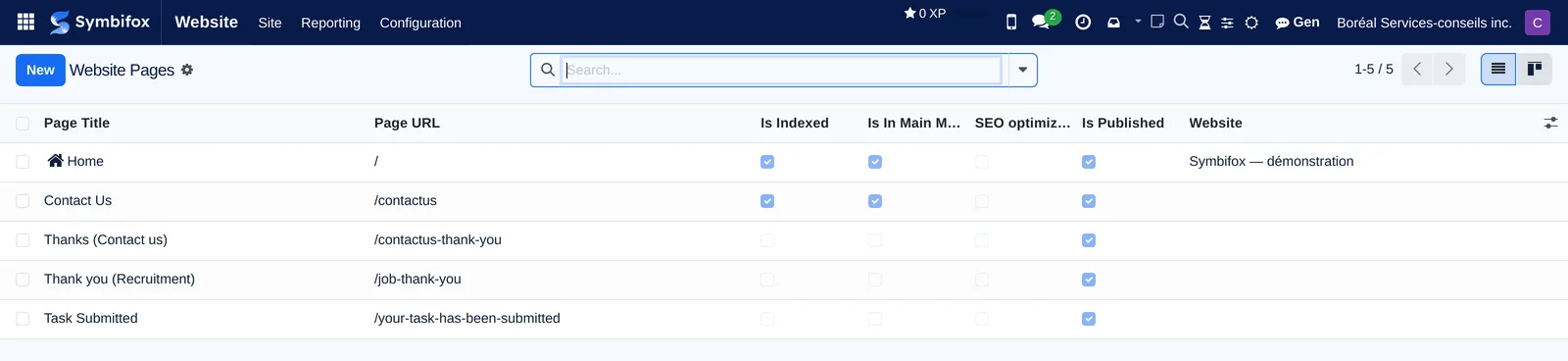Go to the previous page of records

tap(1417, 69)
